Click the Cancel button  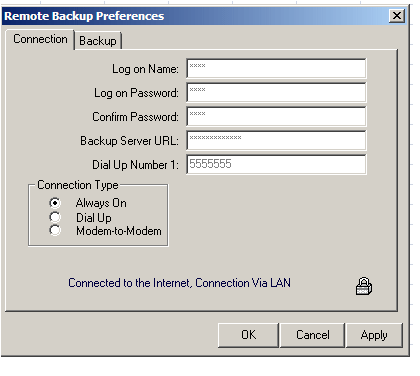[x=312, y=335]
